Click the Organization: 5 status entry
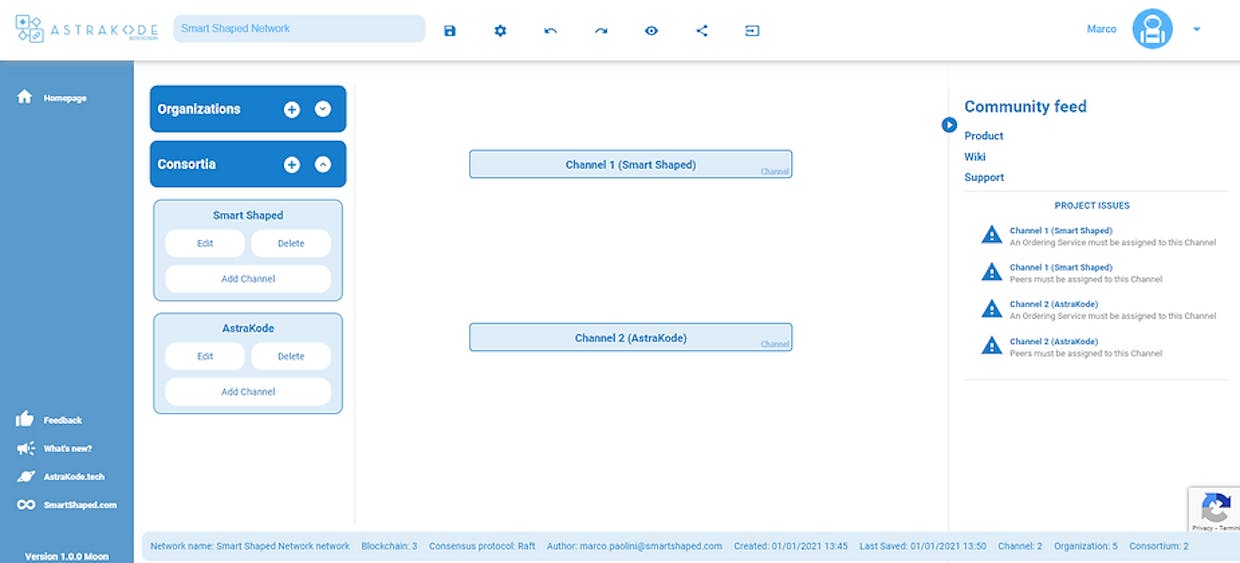Image resolution: width=1240 pixels, height=563 pixels. tap(1085, 546)
